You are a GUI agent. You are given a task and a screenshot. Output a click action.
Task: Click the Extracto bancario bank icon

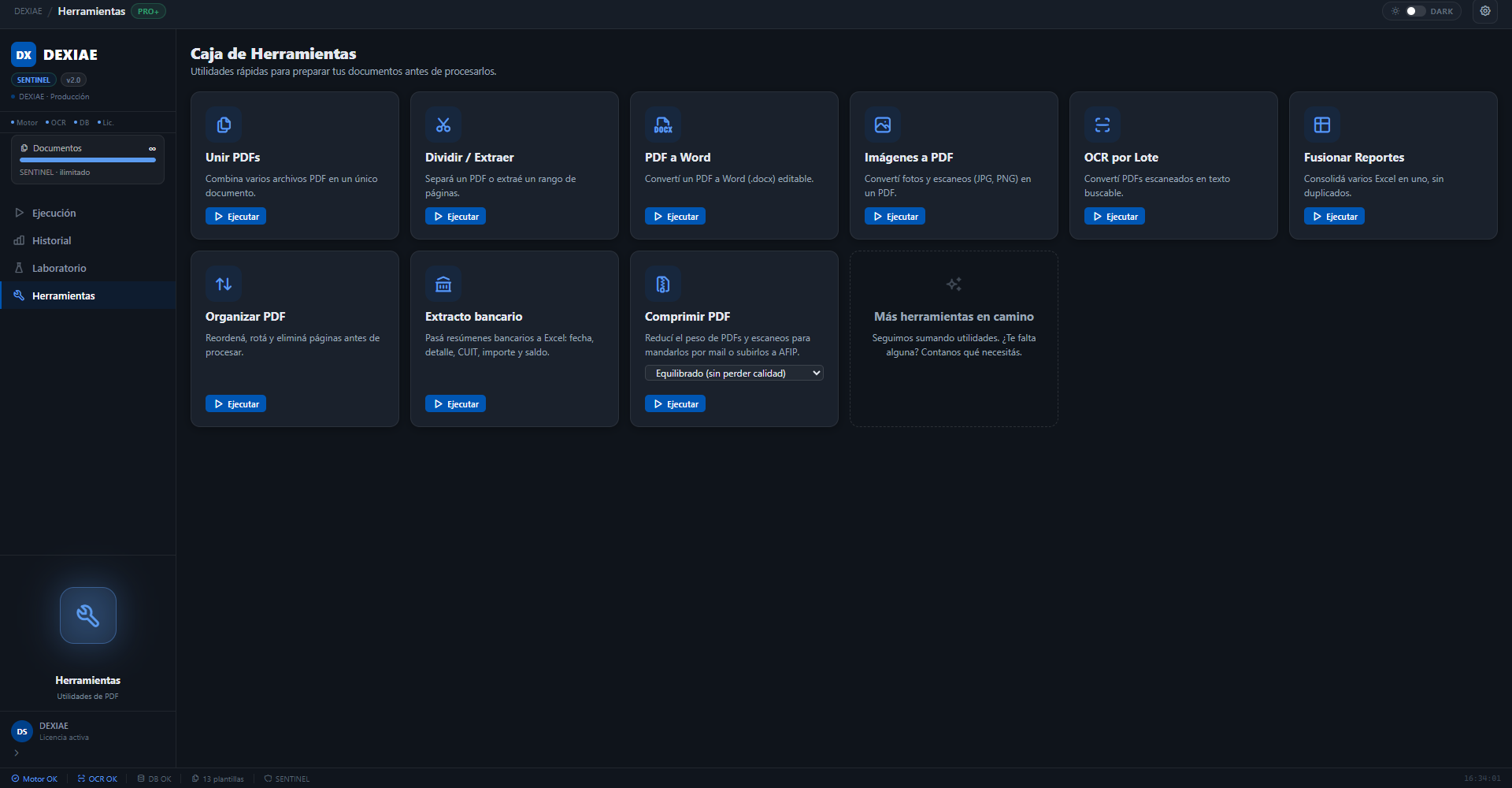click(443, 284)
